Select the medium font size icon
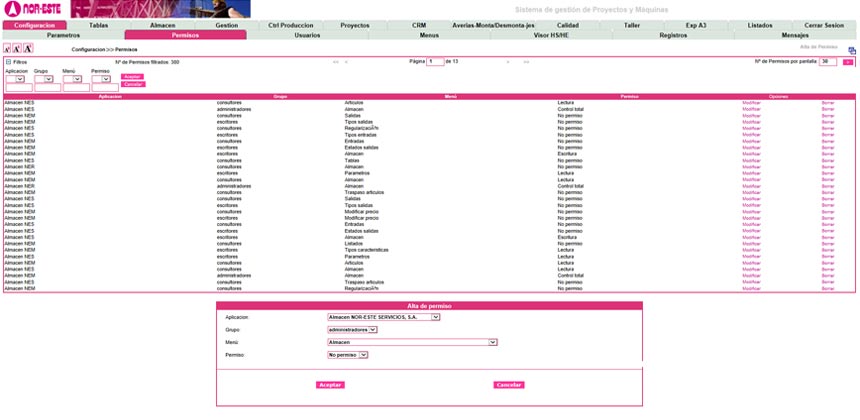 (16, 49)
